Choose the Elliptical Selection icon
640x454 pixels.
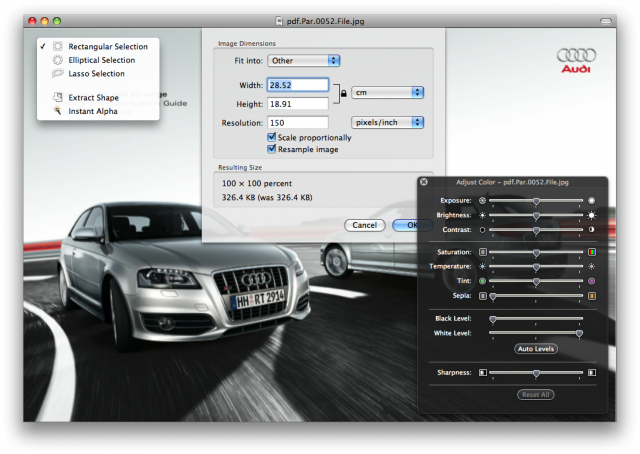click(58, 60)
